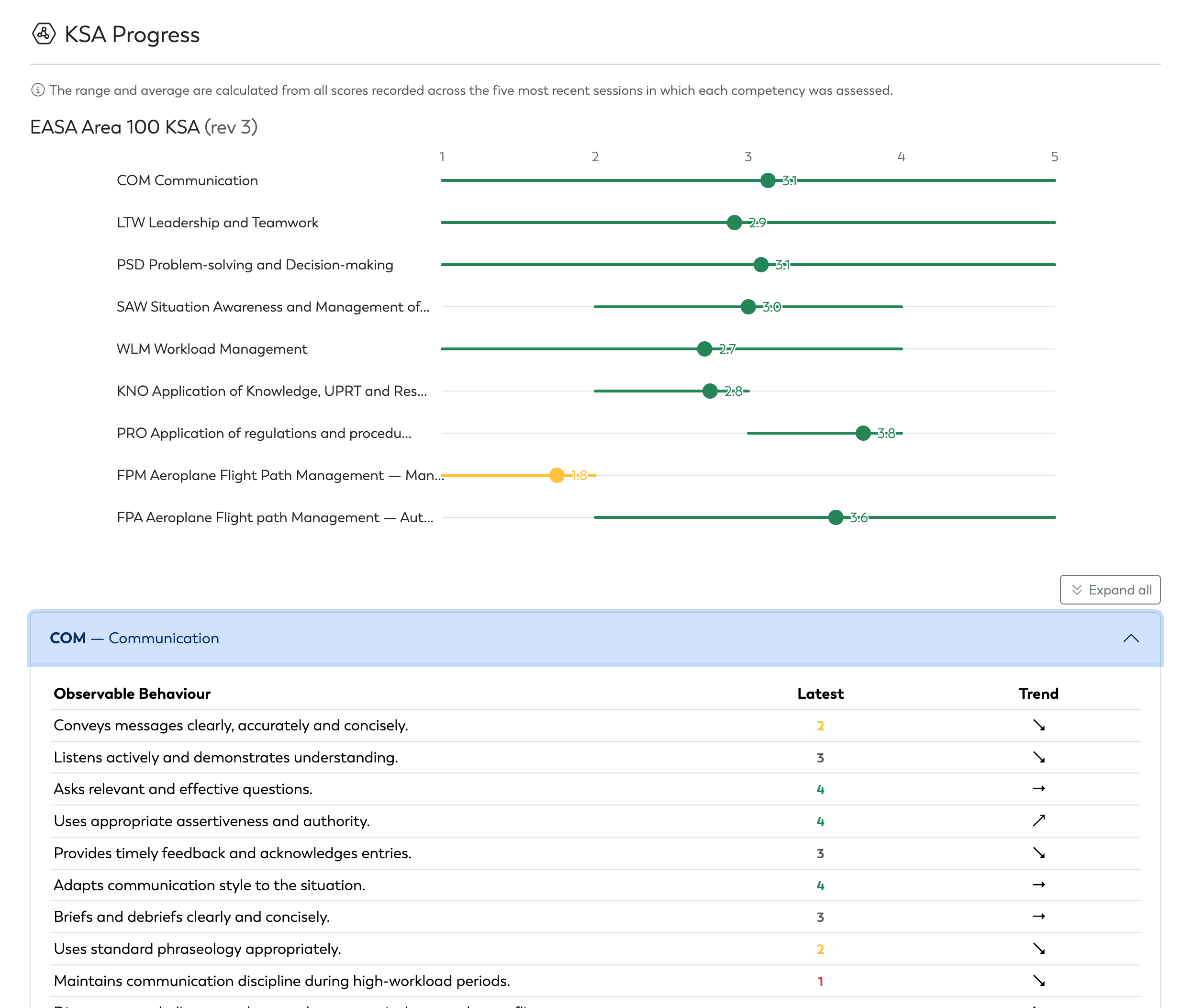Click the 'KSA Progress' title text
The image size is (1181, 1008).
[132, 35]
